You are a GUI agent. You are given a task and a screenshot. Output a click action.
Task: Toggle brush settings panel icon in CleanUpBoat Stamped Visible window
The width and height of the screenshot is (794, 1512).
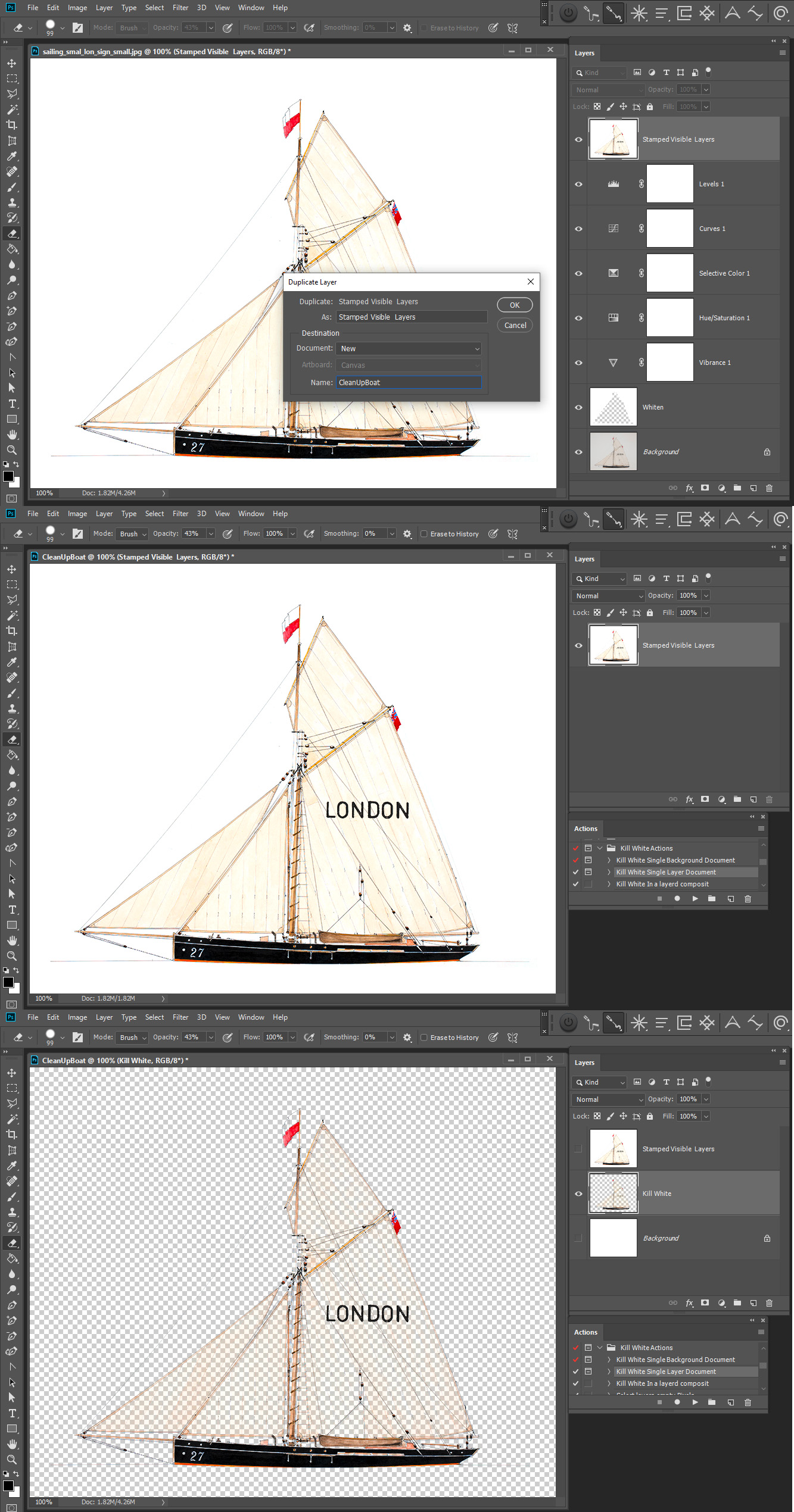coord(77,534)
